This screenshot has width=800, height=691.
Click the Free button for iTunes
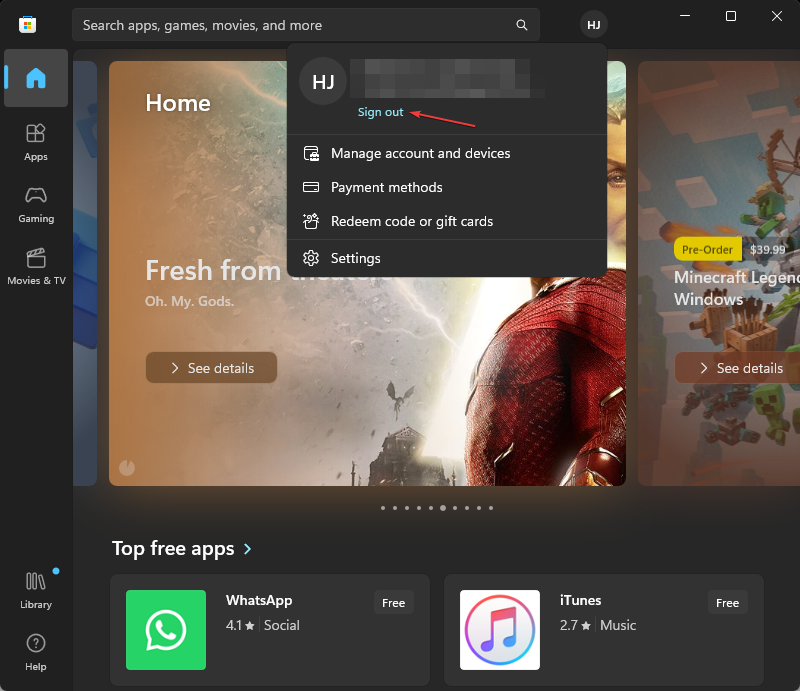point(727,603)
